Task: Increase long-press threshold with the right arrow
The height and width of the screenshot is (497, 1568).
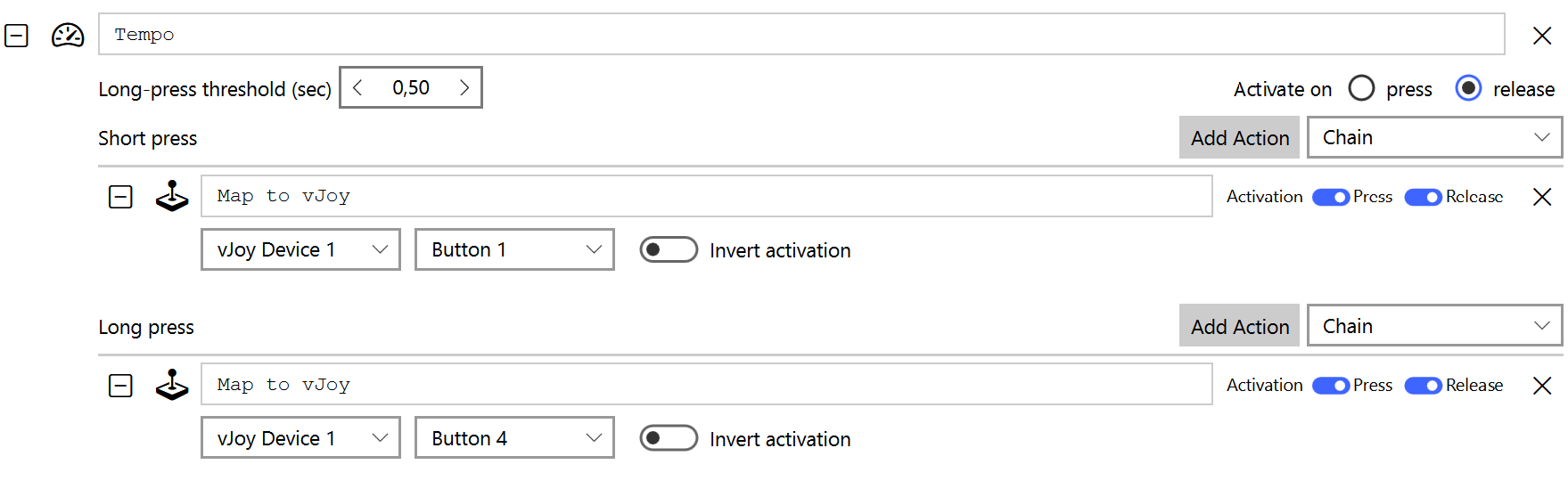Action: 464,87
